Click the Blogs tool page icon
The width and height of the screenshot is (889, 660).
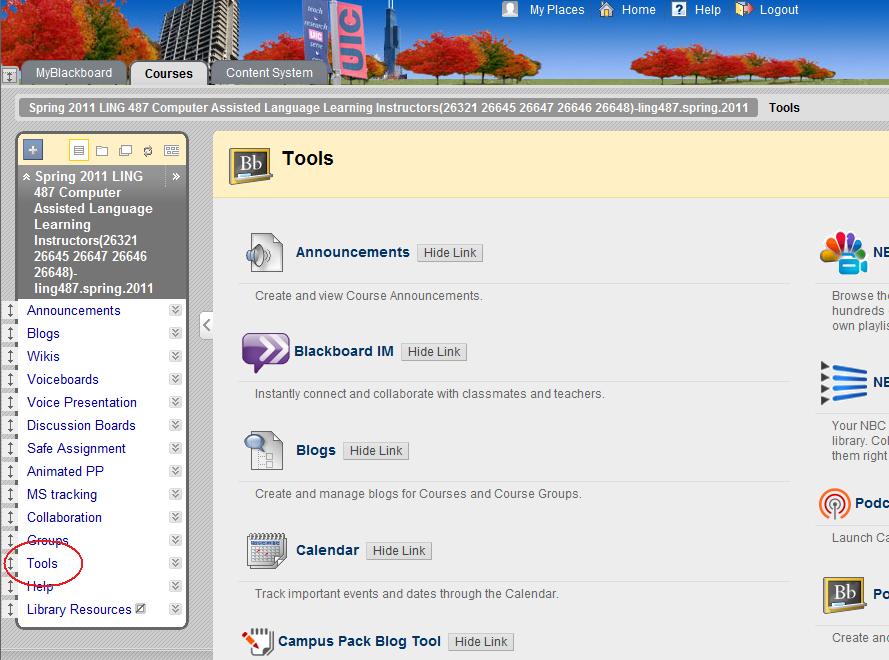pyautogui.click(x=264, y=451)
